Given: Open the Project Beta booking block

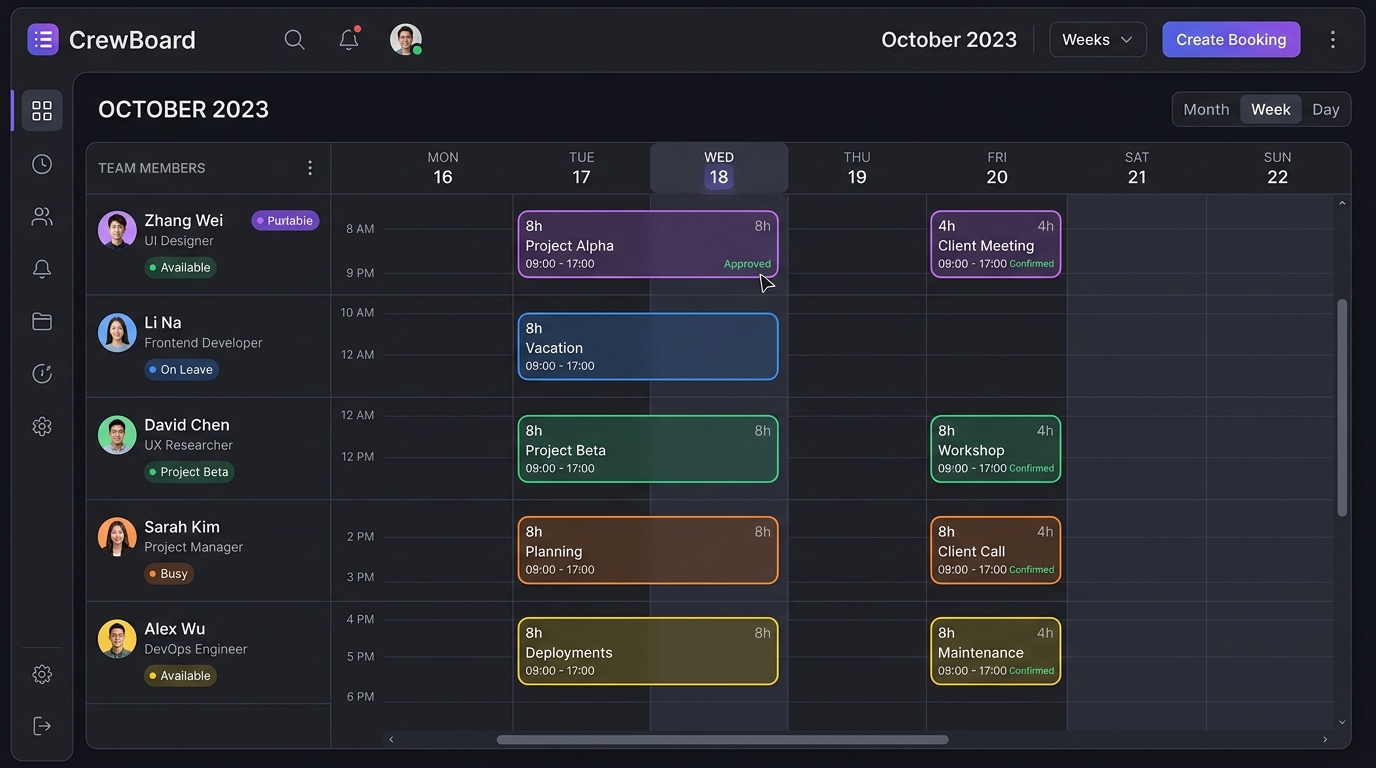Looking at the screenshot, I should [x=648, y=449].
